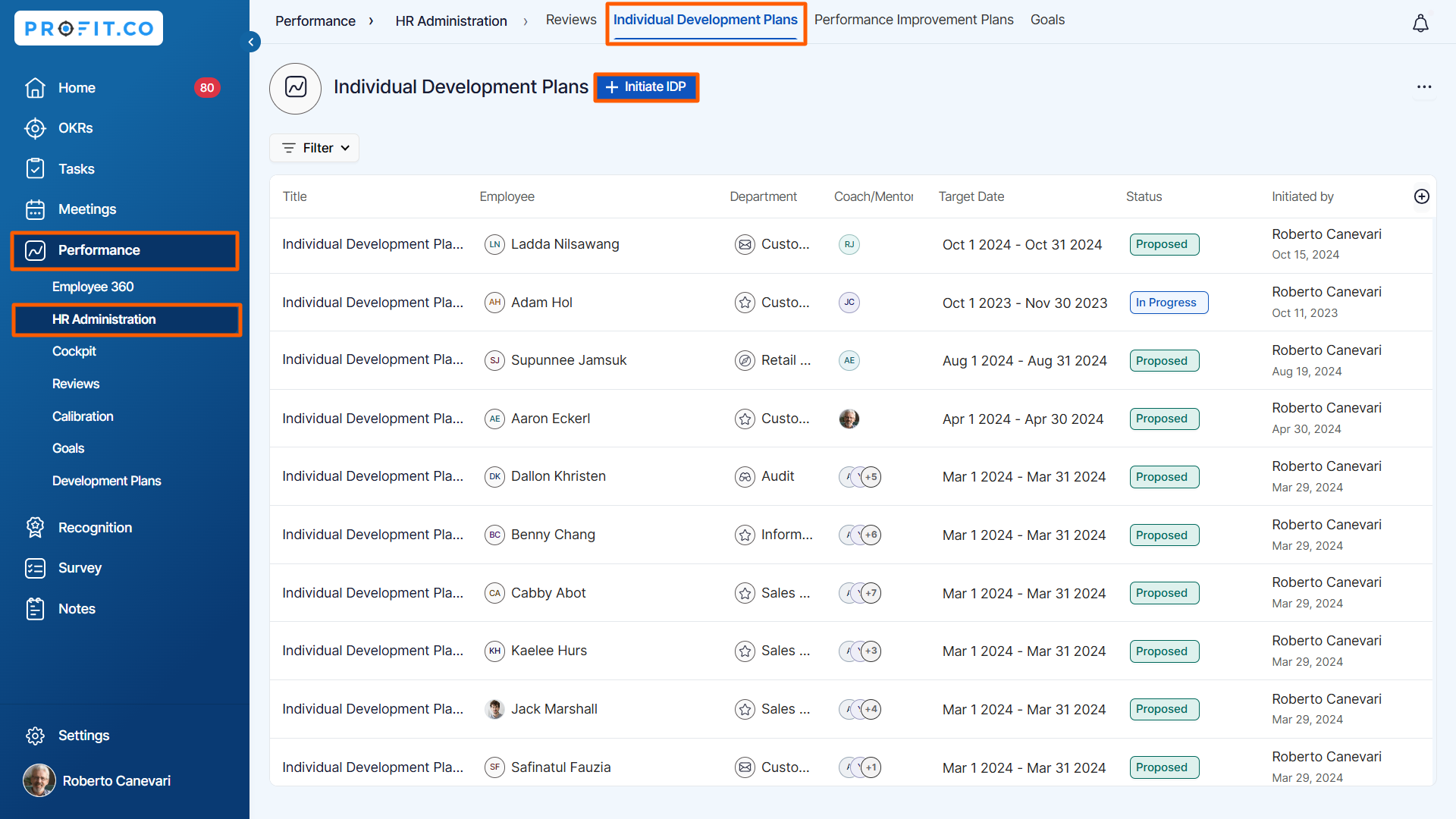This screenshot has height=819, width=1456.
Task: Click the Retail department icon
Action: click(745, 360)
